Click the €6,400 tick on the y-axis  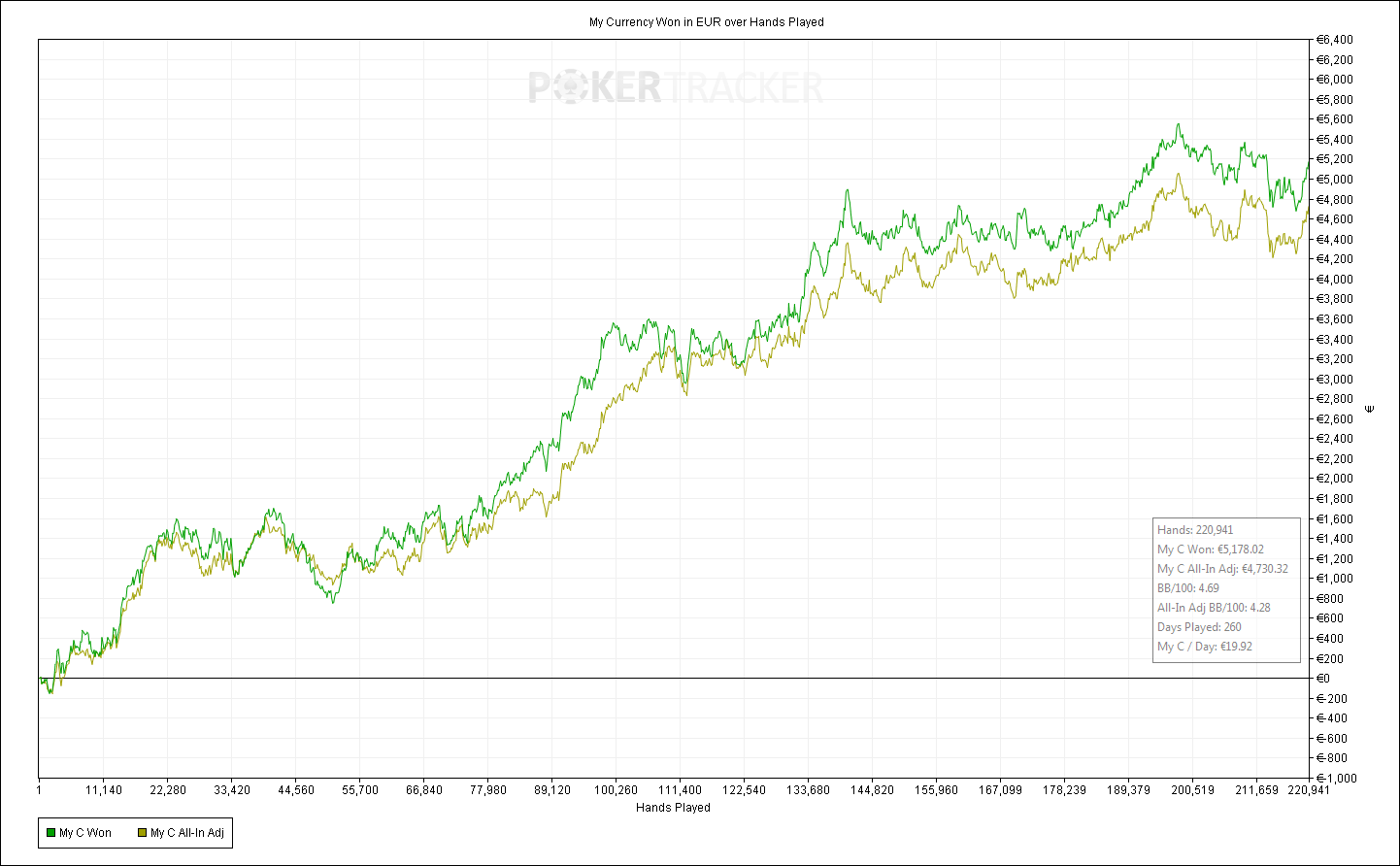pos(1333,40)
